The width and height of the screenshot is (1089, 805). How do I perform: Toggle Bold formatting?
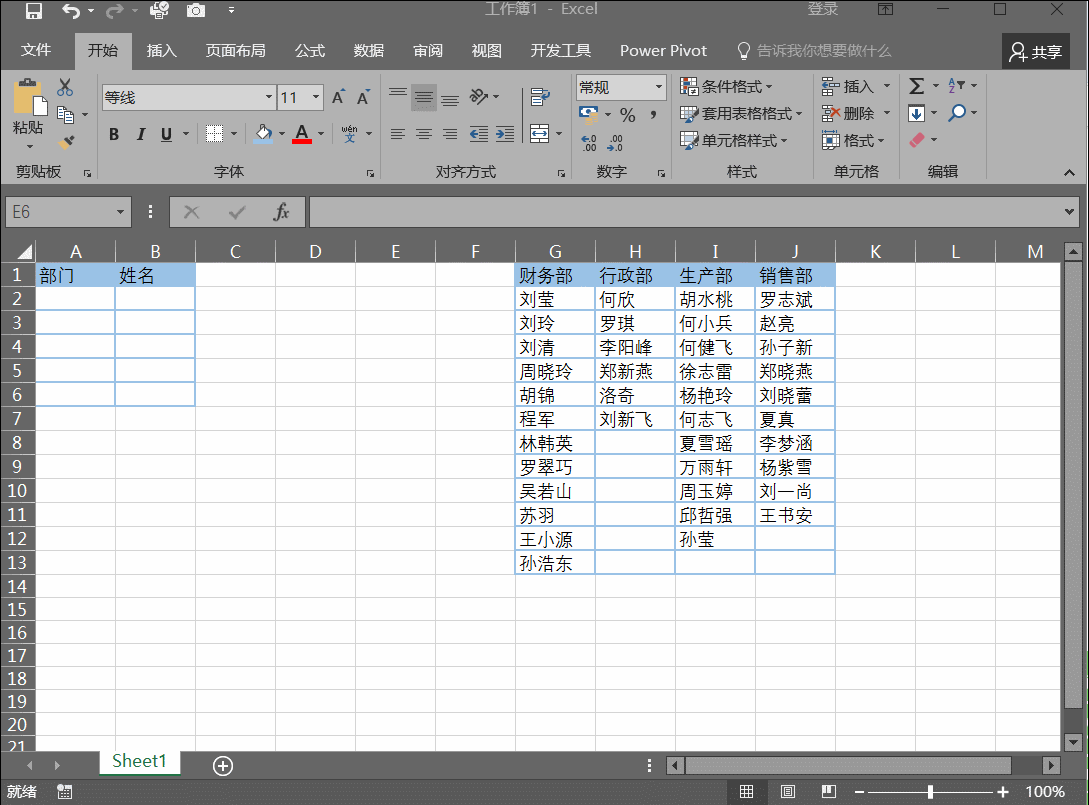114,134
